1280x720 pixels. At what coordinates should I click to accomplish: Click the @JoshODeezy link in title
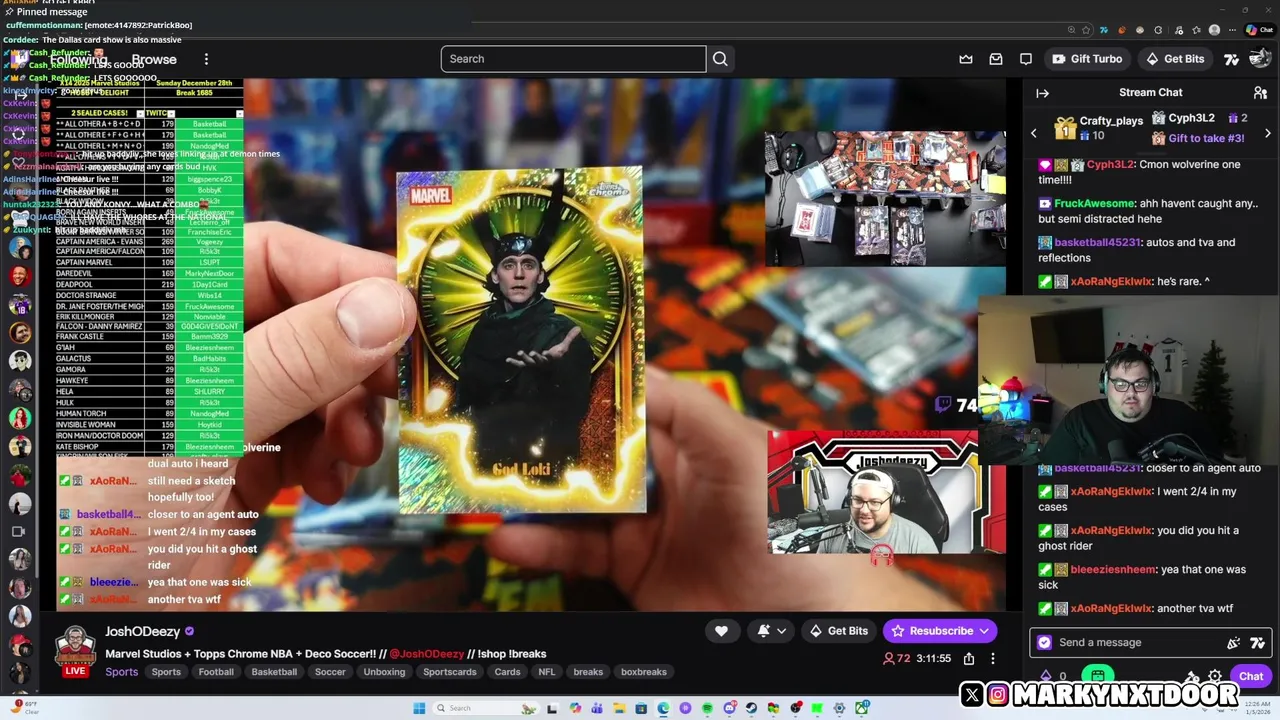click(427, 654)
